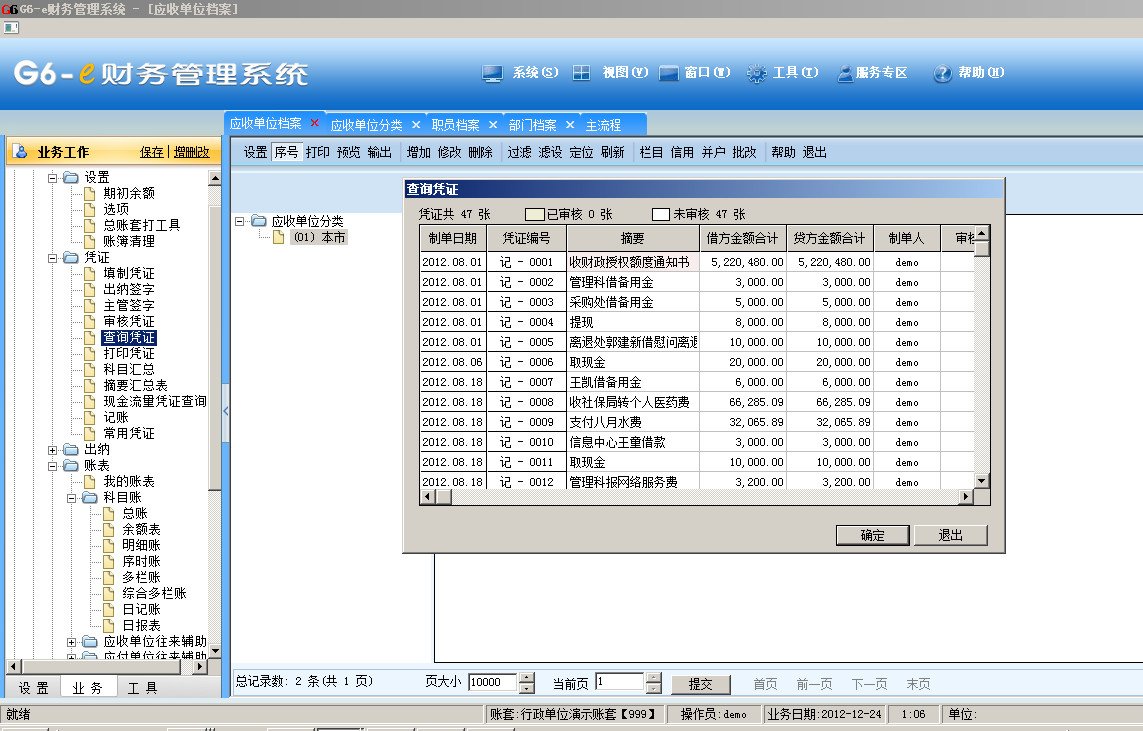Click the 业务工作 user icon in sidebar header
Viewport: 1143px width, 731px height.
tap(21, 152)
